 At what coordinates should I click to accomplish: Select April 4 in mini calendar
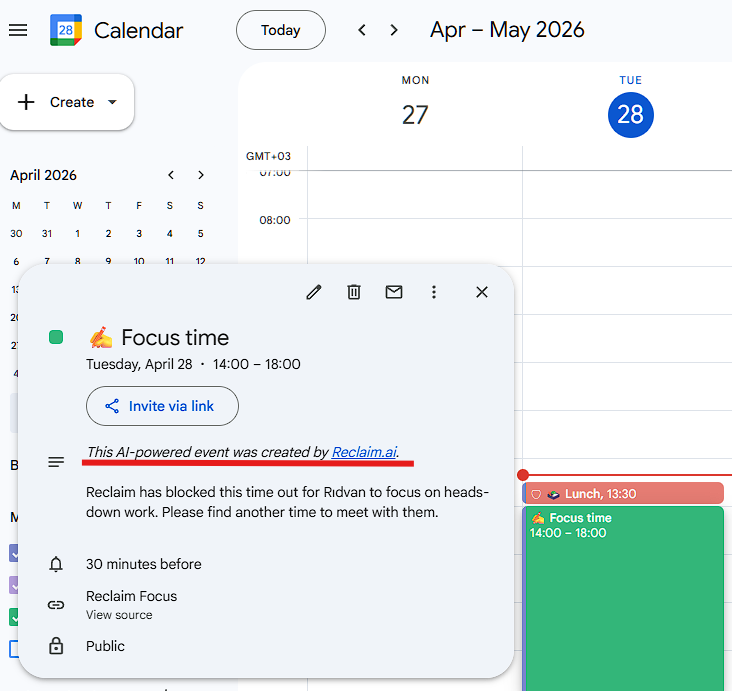point(169,233)
